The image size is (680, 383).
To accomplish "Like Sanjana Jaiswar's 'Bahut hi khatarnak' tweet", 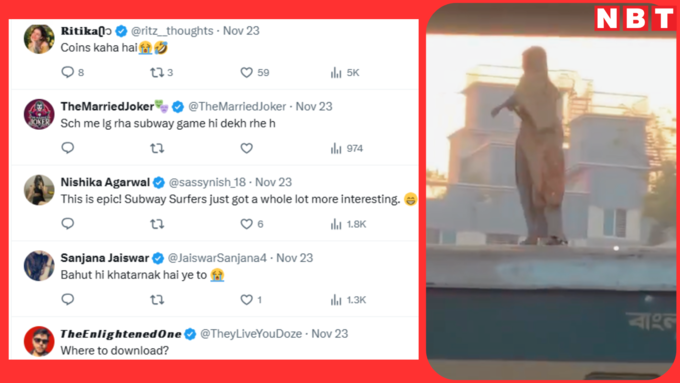I will (246, 300).
